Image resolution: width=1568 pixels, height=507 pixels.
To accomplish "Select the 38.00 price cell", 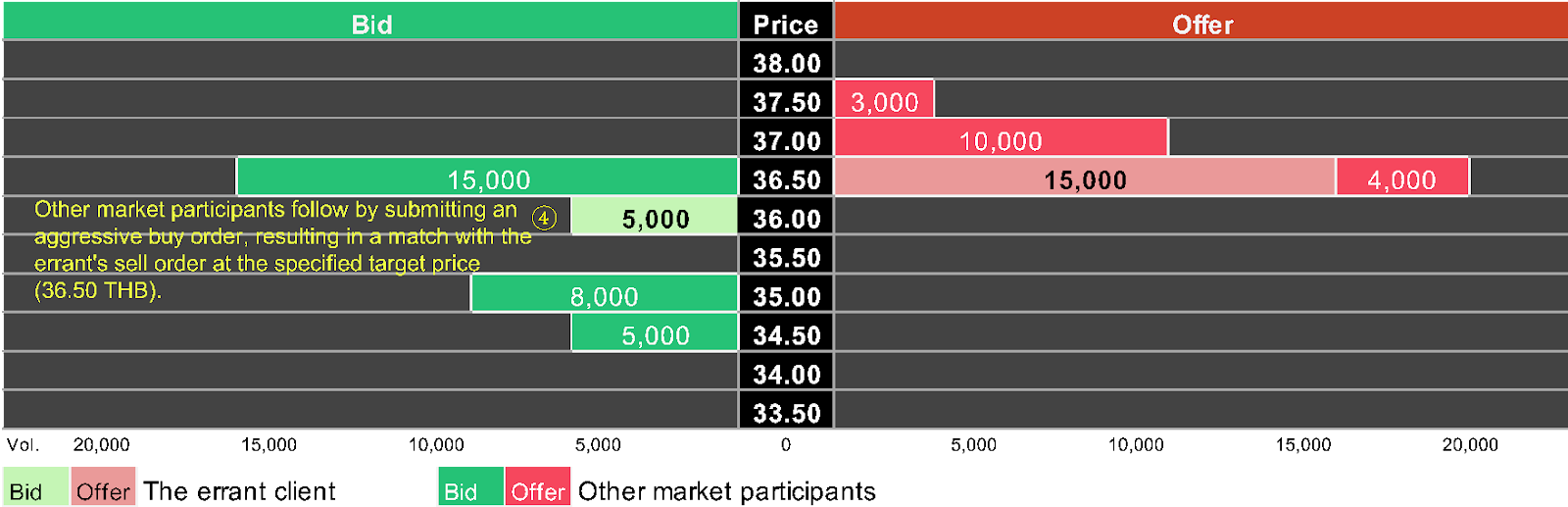I will pos(786,62).
